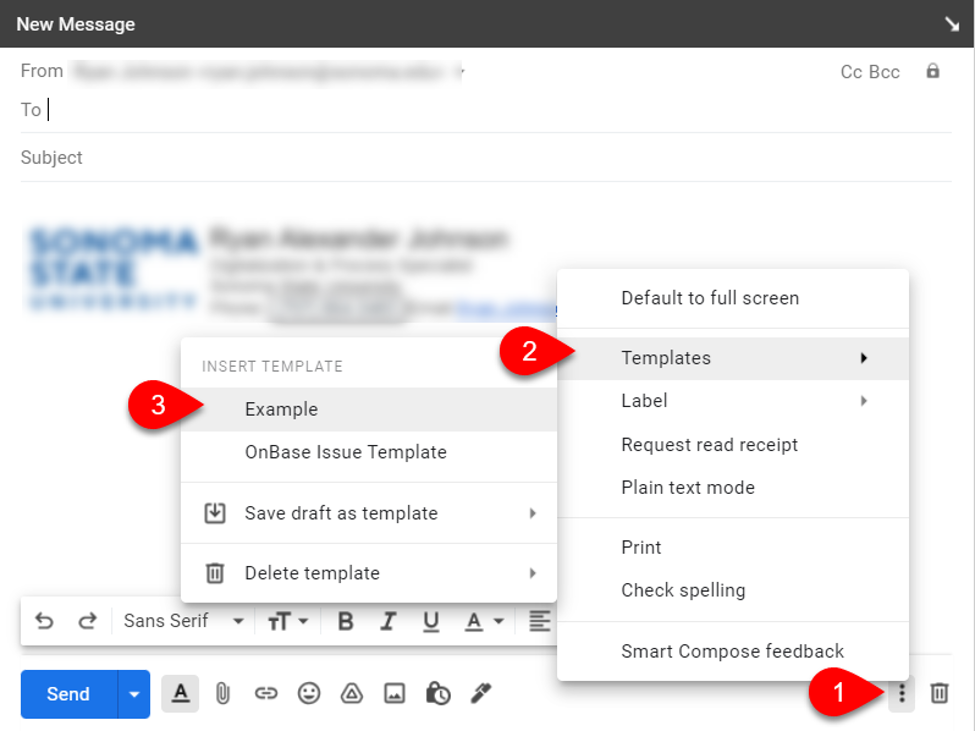The height and width of the screenshot is (731, 977).
Task: Click the insert signature pen icon
Action: click(481, 693)
